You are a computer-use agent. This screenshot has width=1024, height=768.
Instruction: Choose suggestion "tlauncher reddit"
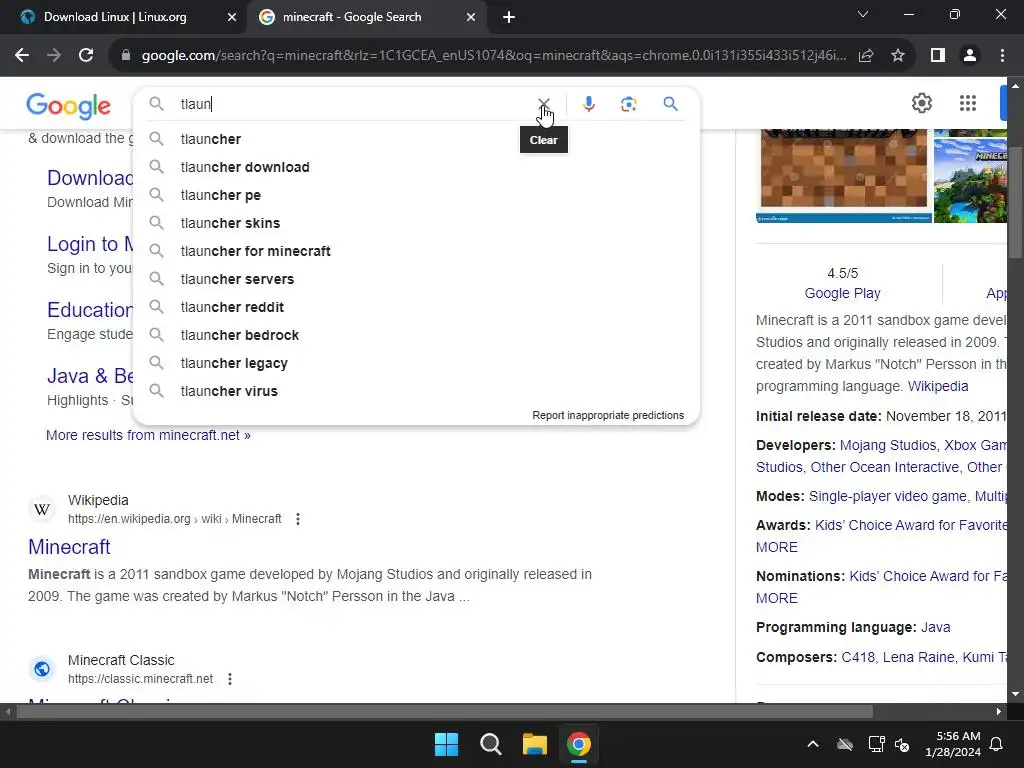click(x=416, y=307)
